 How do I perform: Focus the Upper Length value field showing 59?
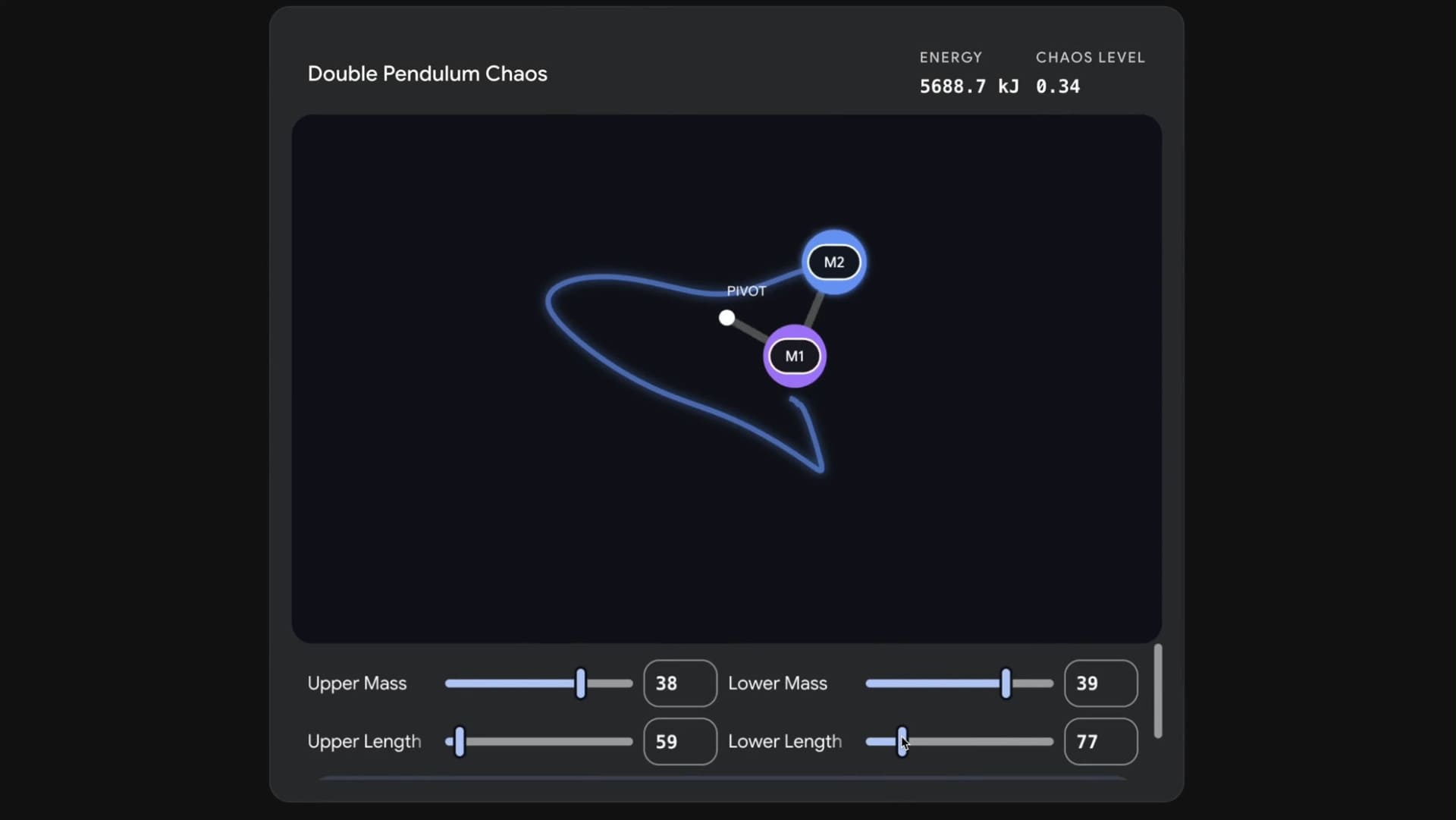click(x=679, y=742)
